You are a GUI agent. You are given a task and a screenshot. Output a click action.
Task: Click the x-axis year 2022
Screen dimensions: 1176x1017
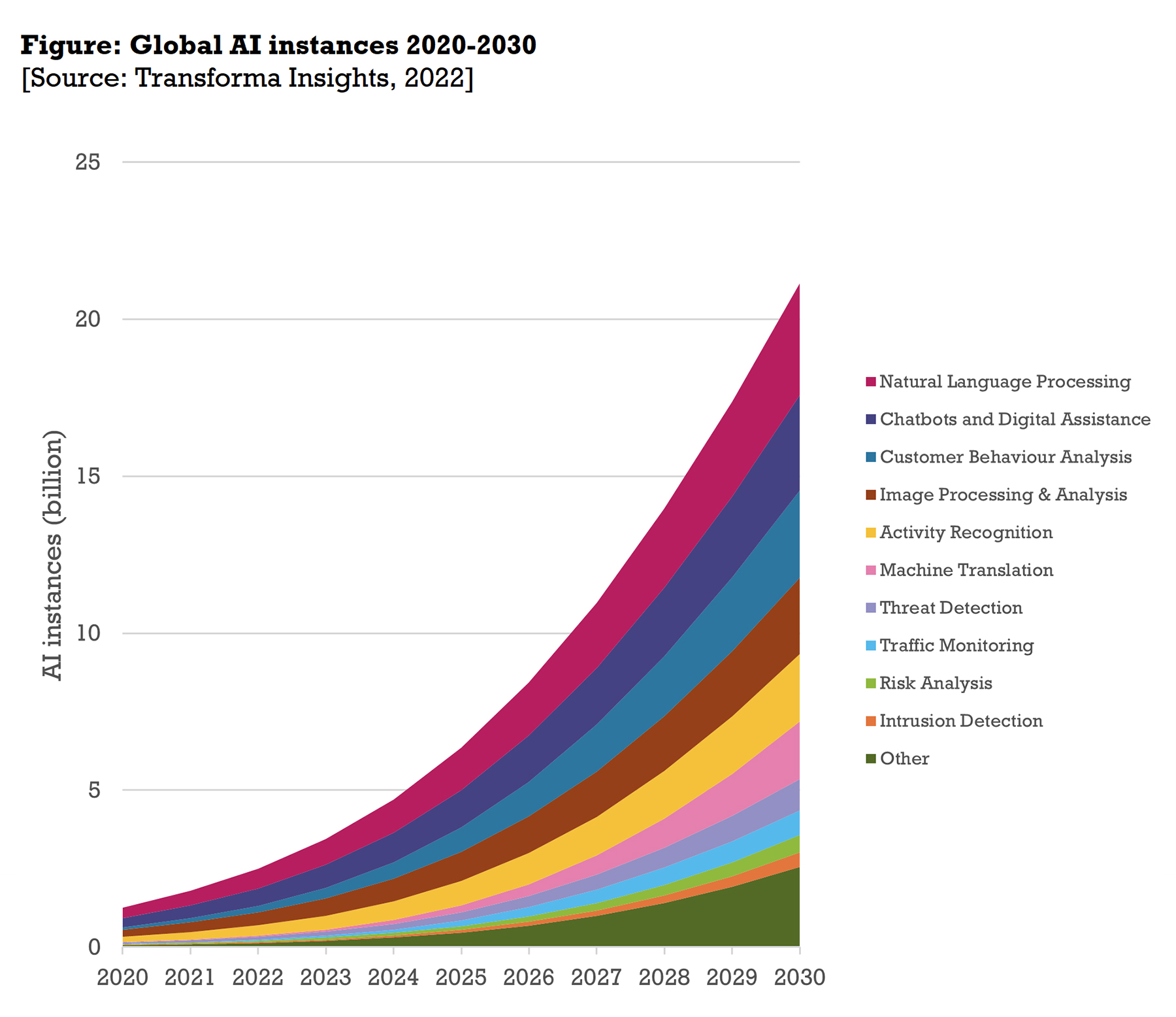coord(258,978)
